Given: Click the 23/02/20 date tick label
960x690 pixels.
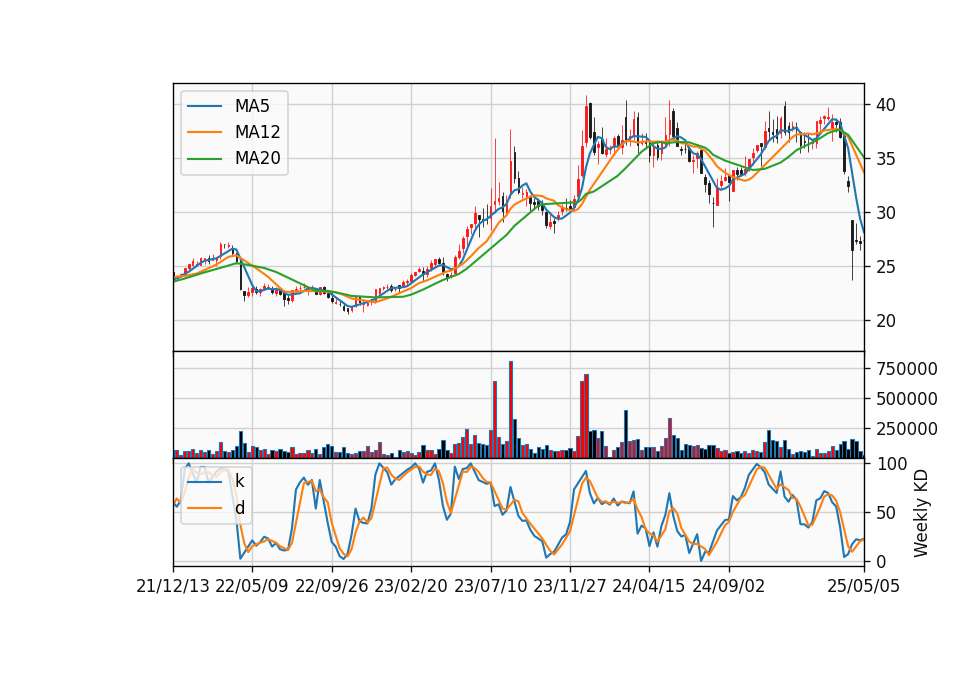Looking at the screenshot, I should click(x=411, y=586).
